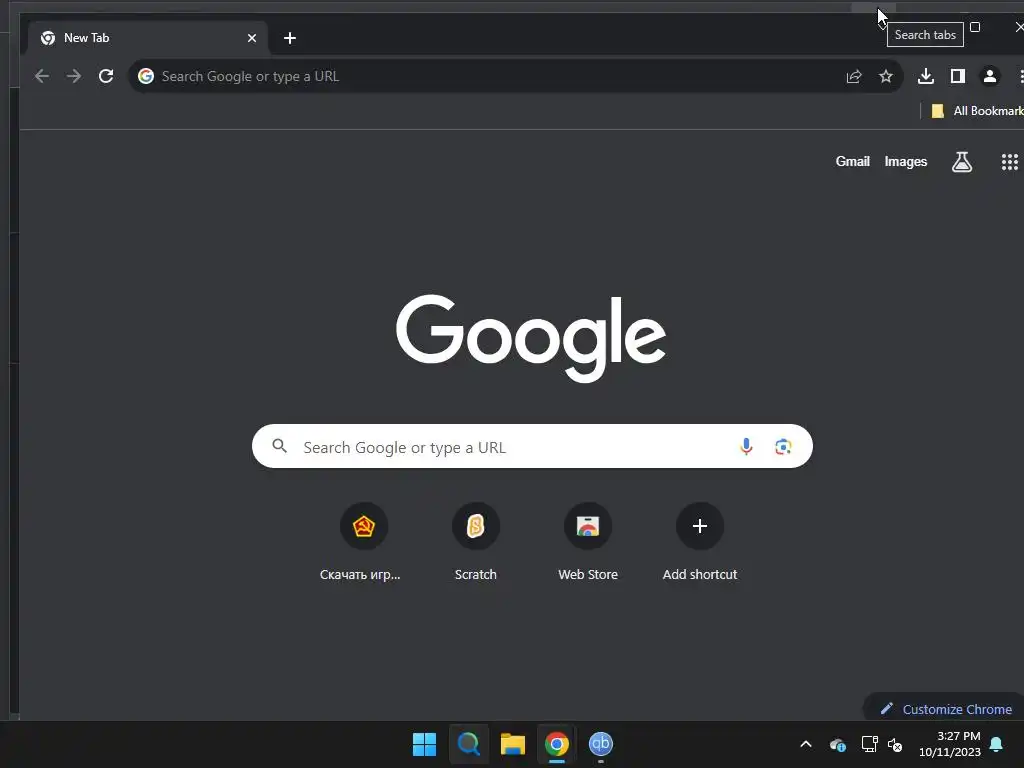This screenshot has width=1024, height=768.
Task: Focus the central Google search box
Action: click(532, 447)
